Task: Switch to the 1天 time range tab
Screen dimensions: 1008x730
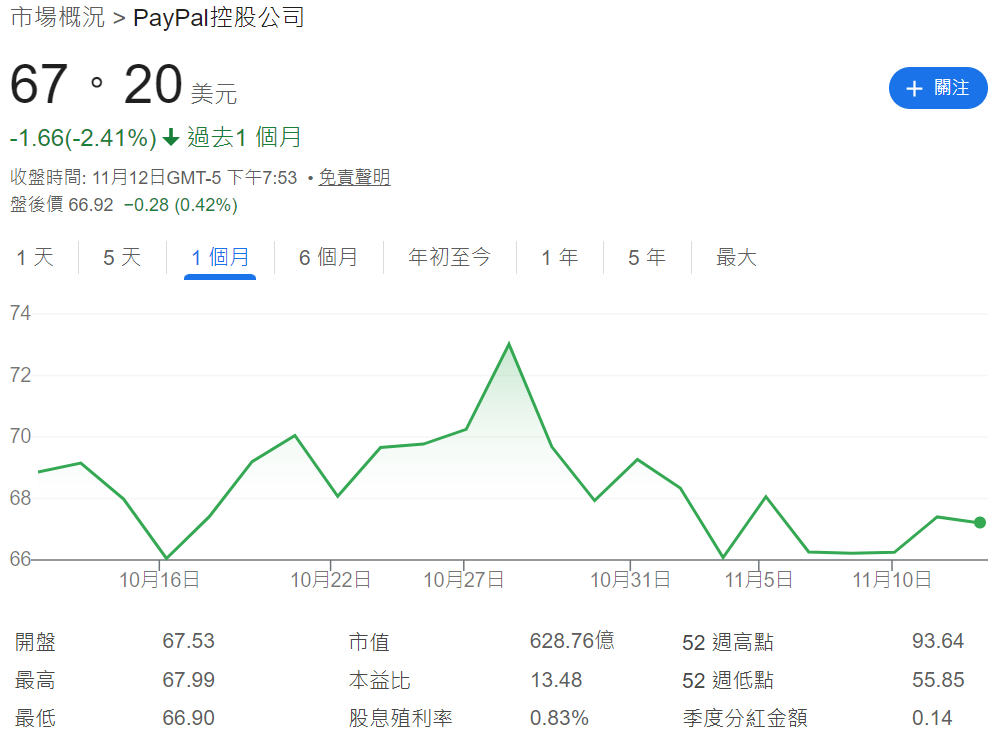Action: click(36, 257)
